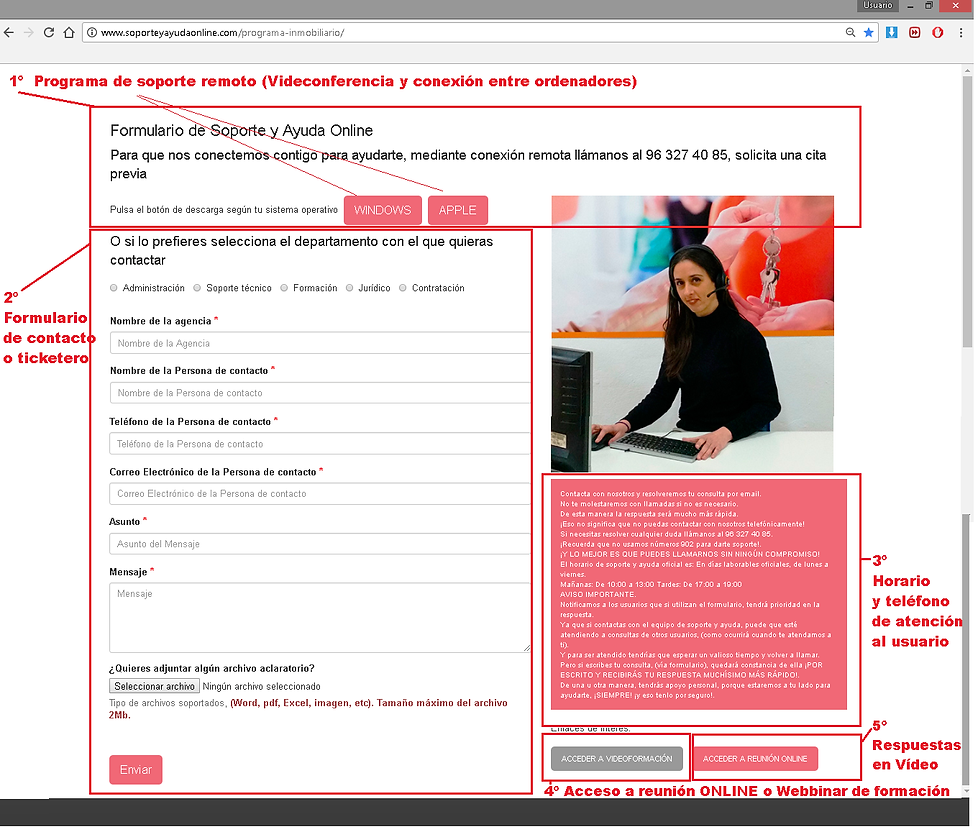Screen dimensions: 978x827
Task: Open the browser three-dot menu
Action: pyautogui.click(x=961, y=32)
